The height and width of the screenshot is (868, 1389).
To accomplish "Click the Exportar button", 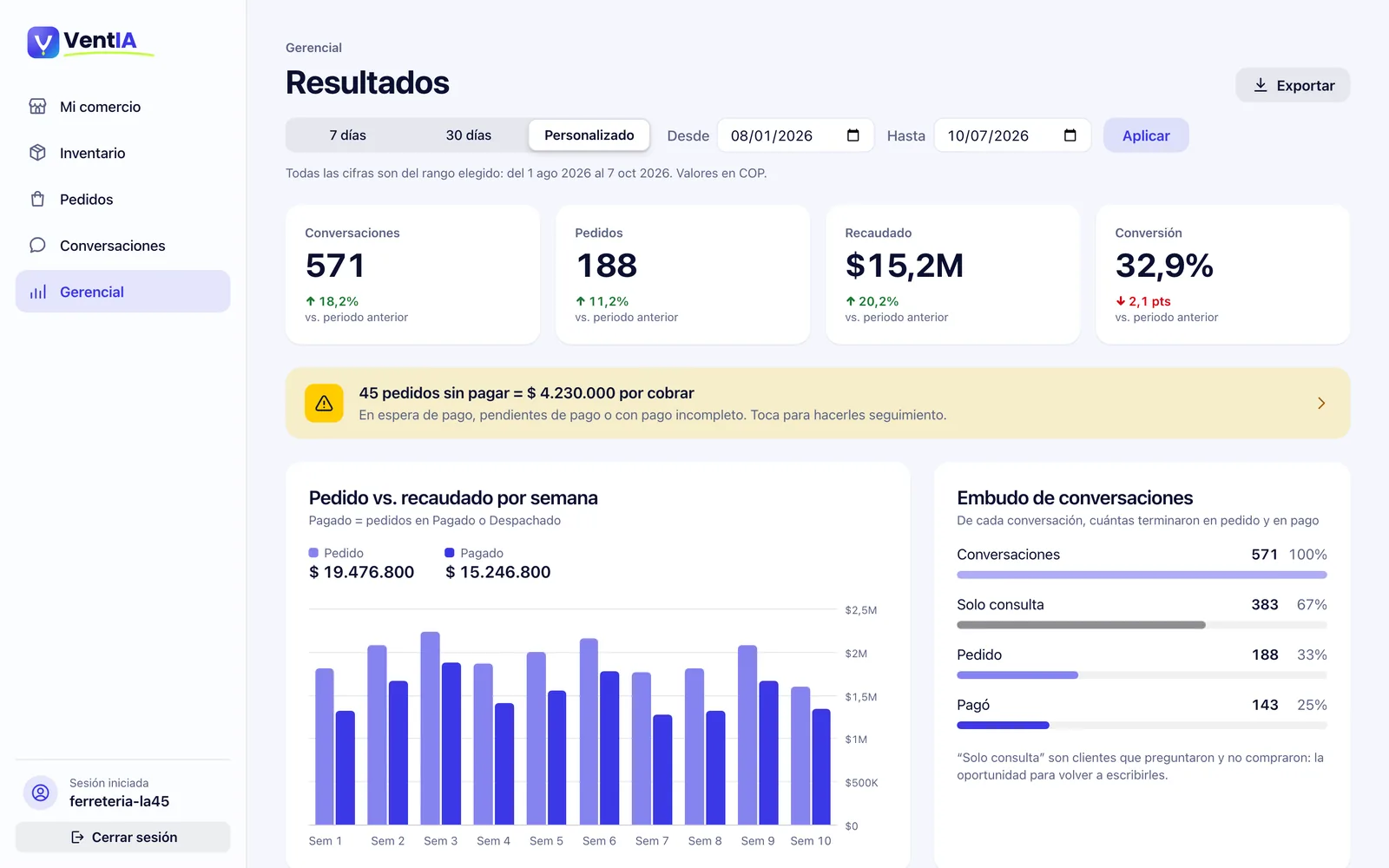I will click(1293, 85).
